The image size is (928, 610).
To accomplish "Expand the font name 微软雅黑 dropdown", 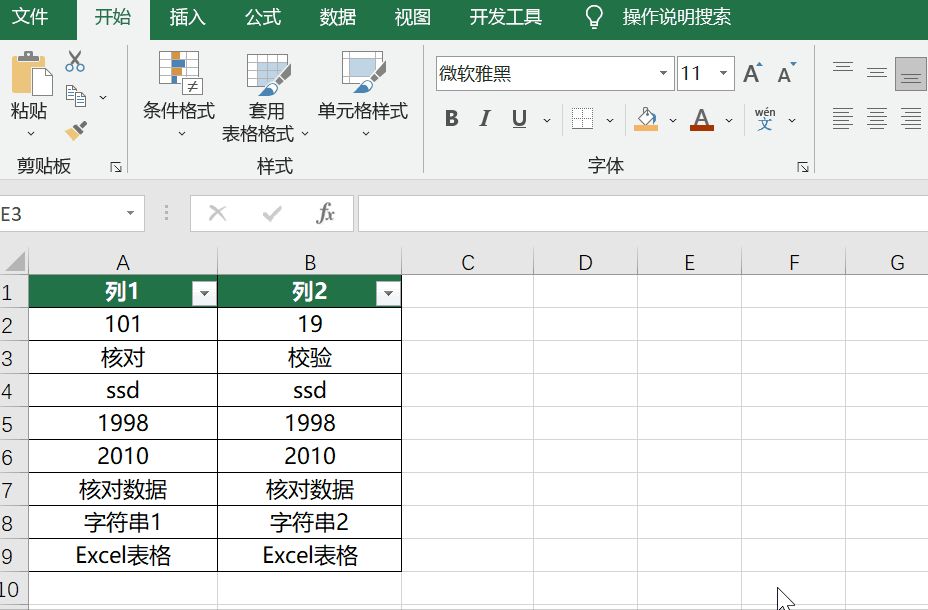I will [664, 74].
